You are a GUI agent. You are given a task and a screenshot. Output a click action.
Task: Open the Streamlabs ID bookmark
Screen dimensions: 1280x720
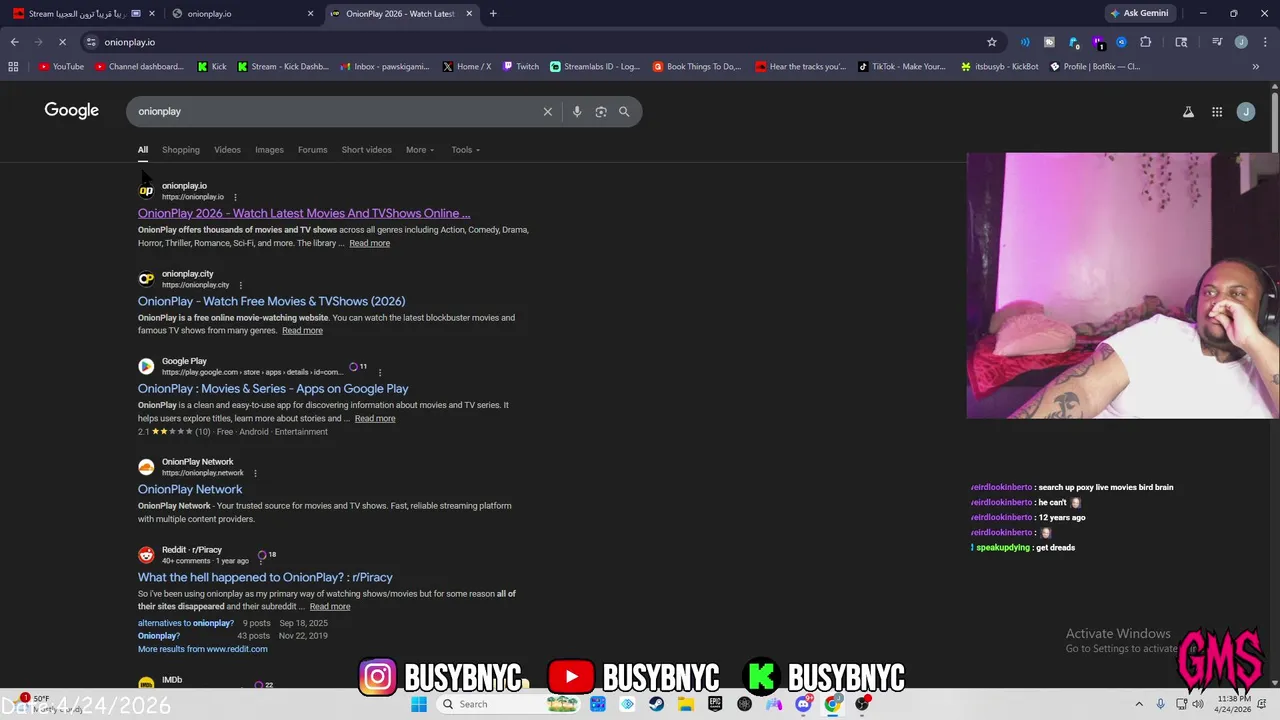595,67
